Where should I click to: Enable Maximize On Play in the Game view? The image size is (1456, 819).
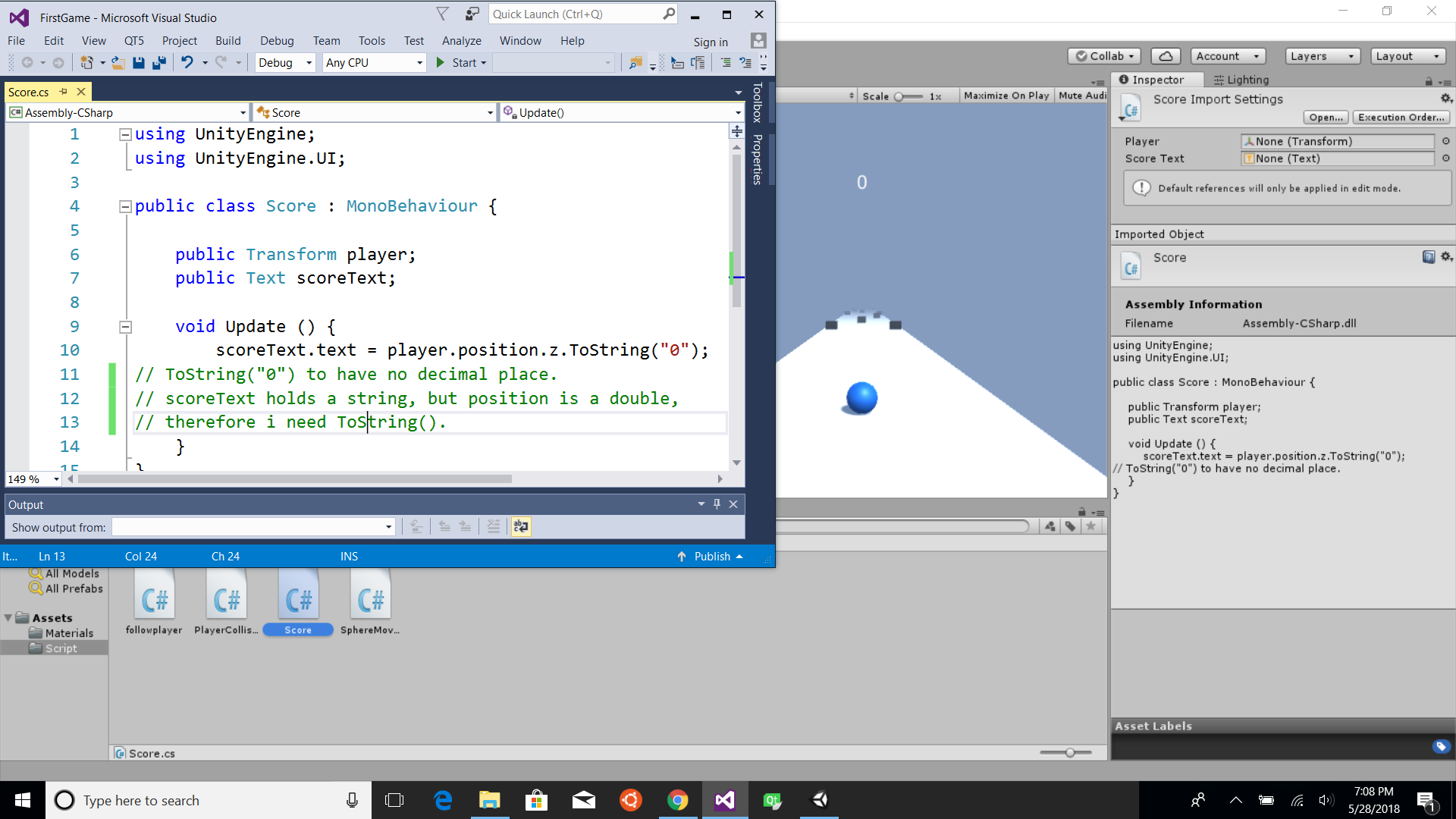(1006, 95)
